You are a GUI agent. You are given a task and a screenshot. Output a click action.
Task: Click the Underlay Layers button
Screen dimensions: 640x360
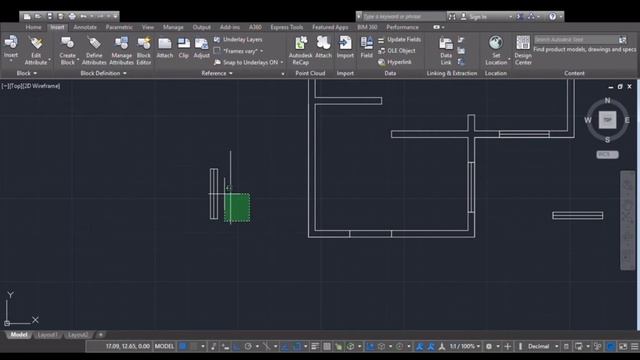[x=238, y=40]
